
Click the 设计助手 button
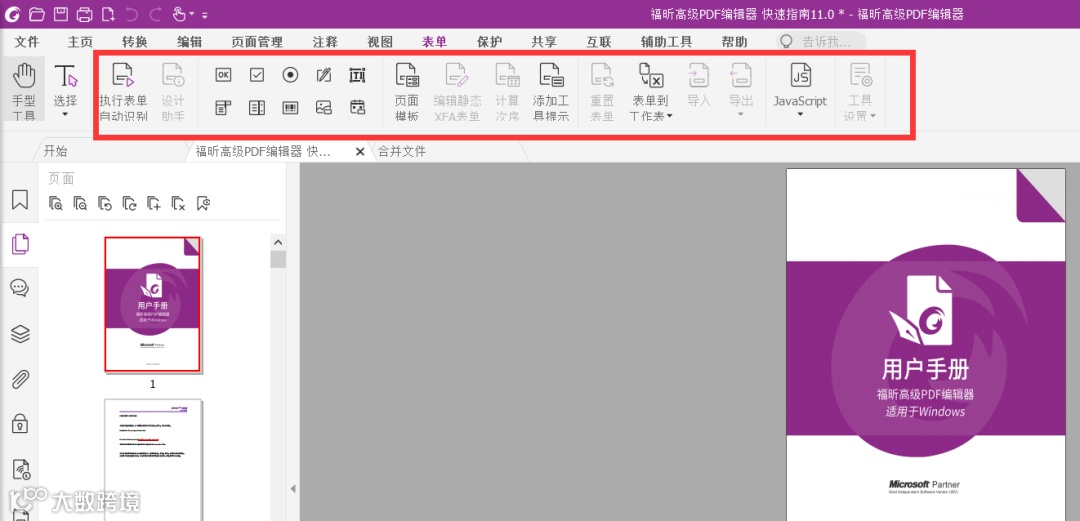[173, 90]
